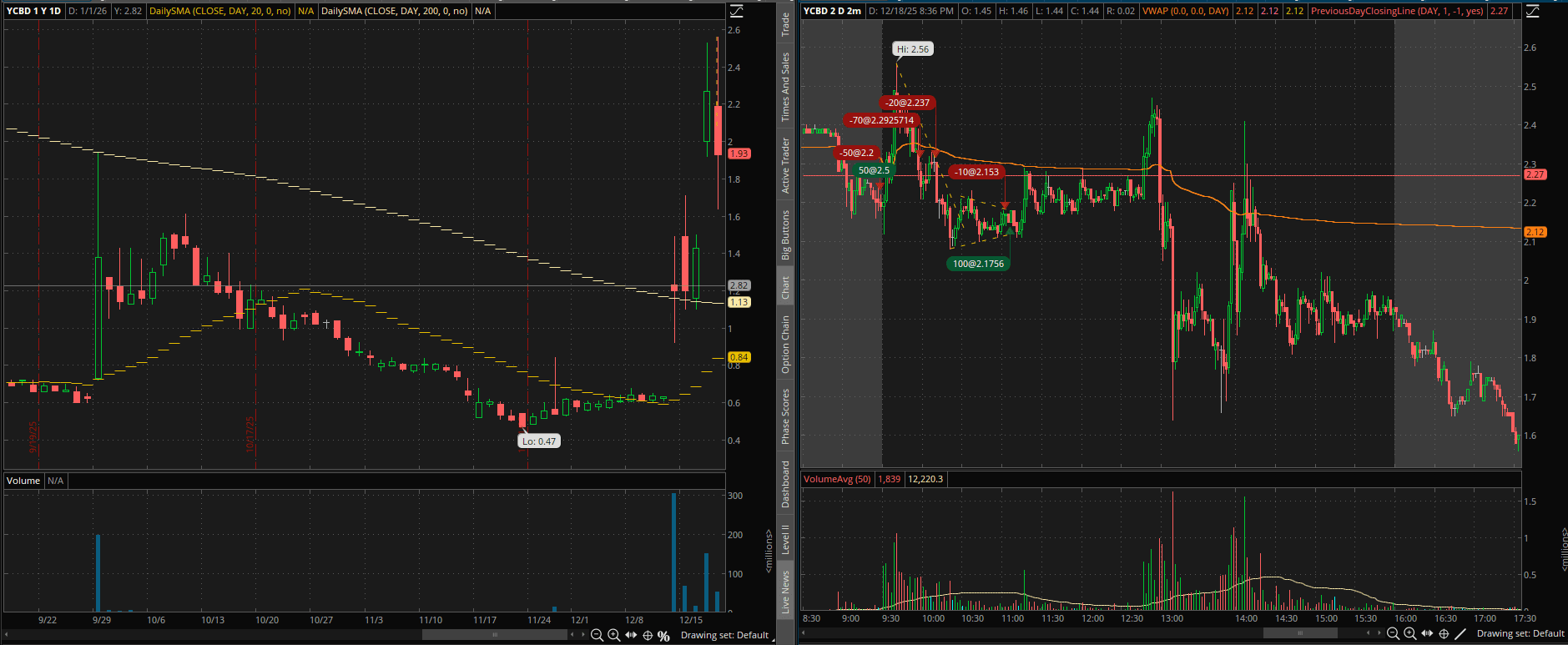The image size is (1568, 645).
Task: Select the percent drawing tool on left chart
Action: click(663, 636)
